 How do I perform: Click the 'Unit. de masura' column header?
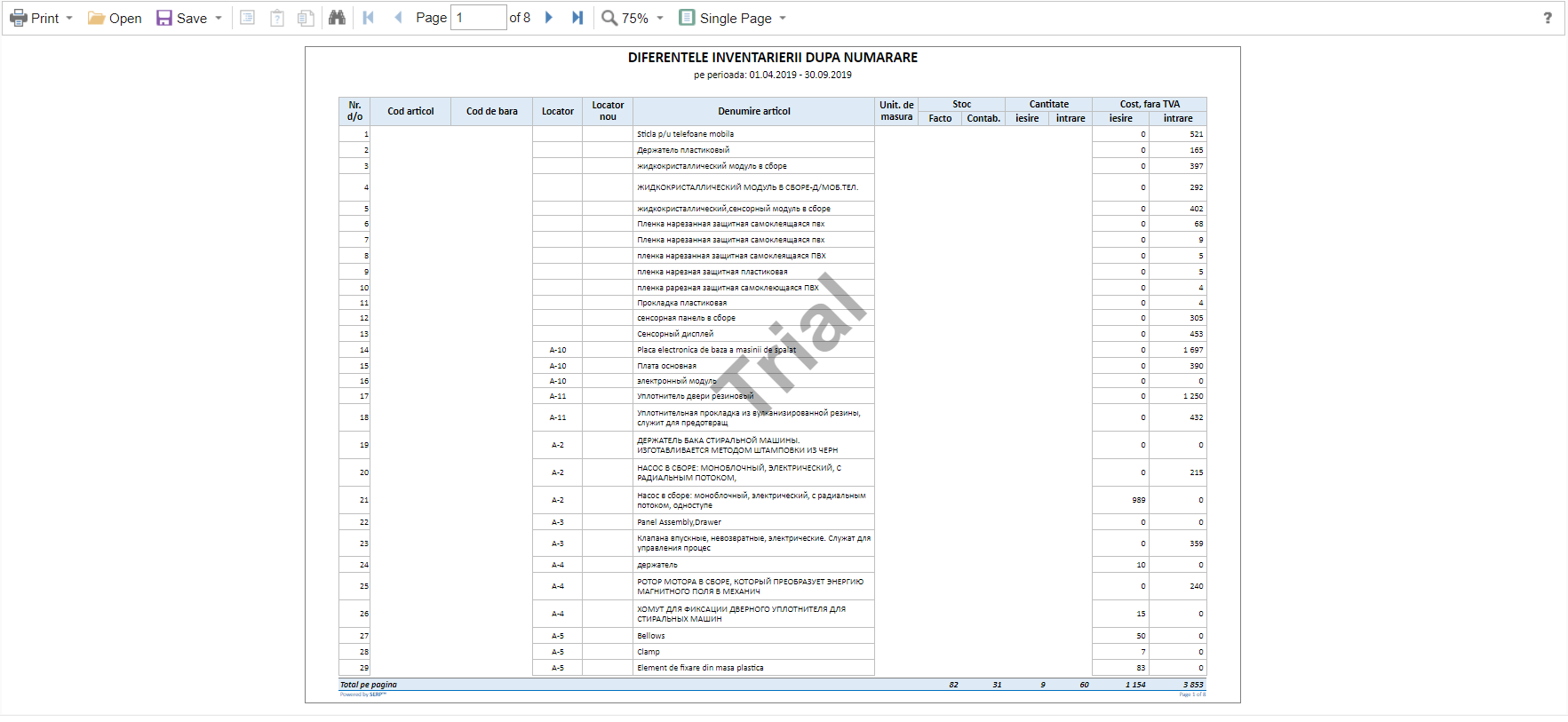896,111
